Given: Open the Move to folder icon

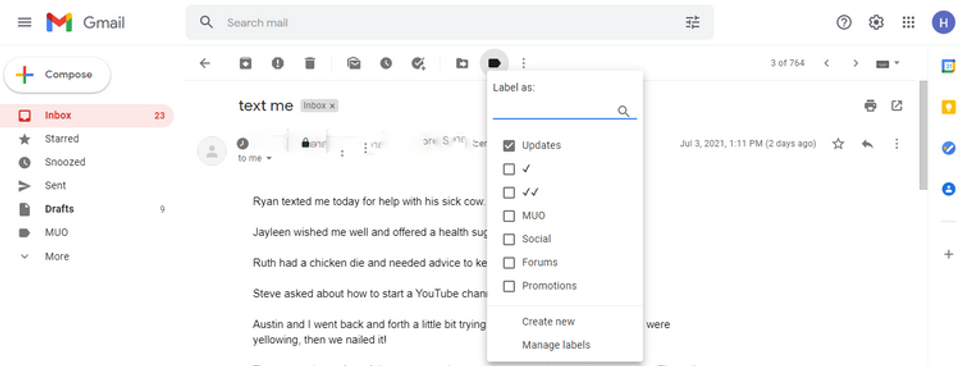Looking at the screenshot, I should coord(462,63).
